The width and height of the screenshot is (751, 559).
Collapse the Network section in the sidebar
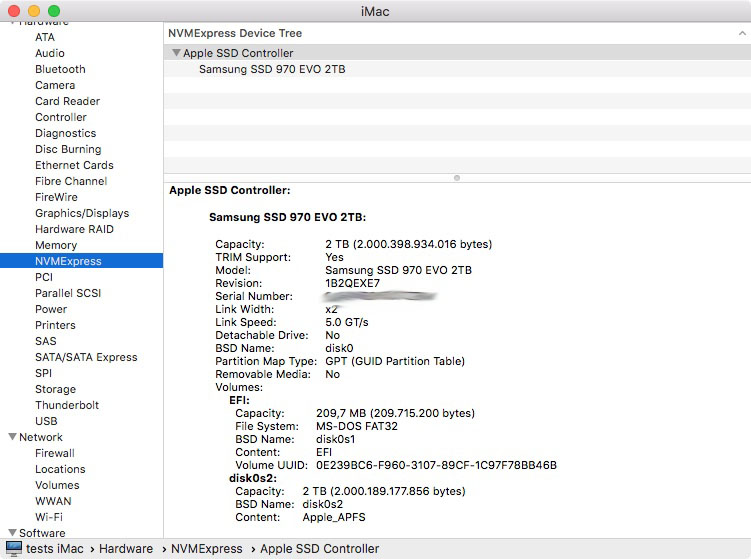[11, 437]
